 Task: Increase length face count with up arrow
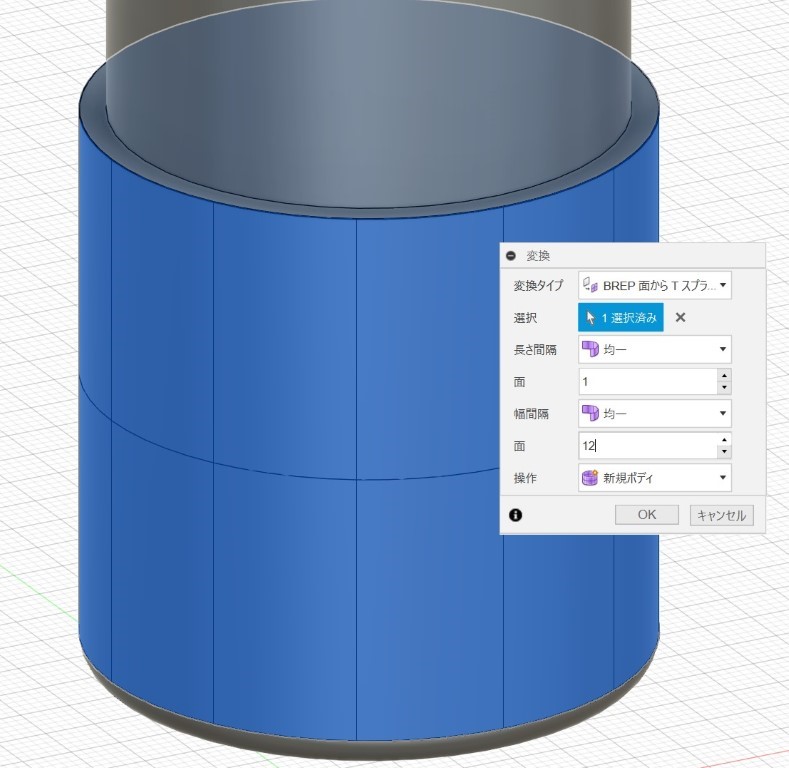click(x=724, y=376)
